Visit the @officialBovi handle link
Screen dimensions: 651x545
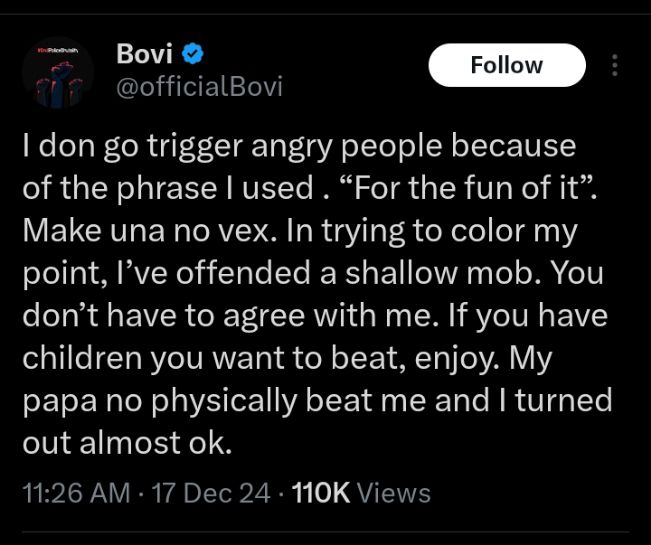click(199, 87)
